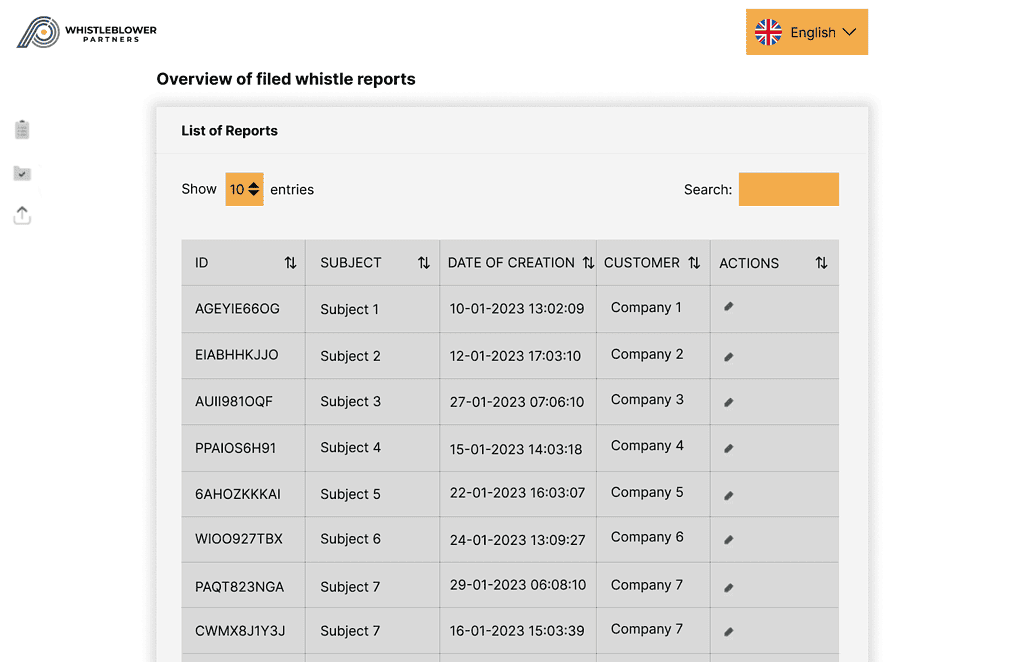1024x662 pixels.
Task: Click date 12-01-2023 17:03:10
Action: pyautogui.click(x=515, y=356)
